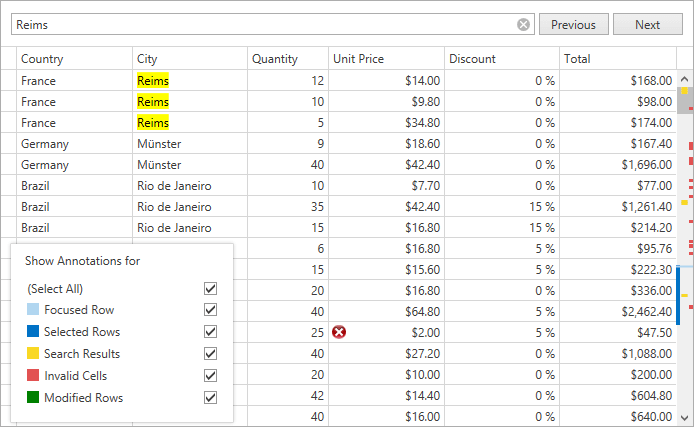
Task: Uncheck the (Select All) annotations checkbox
Action: [210, 288]
